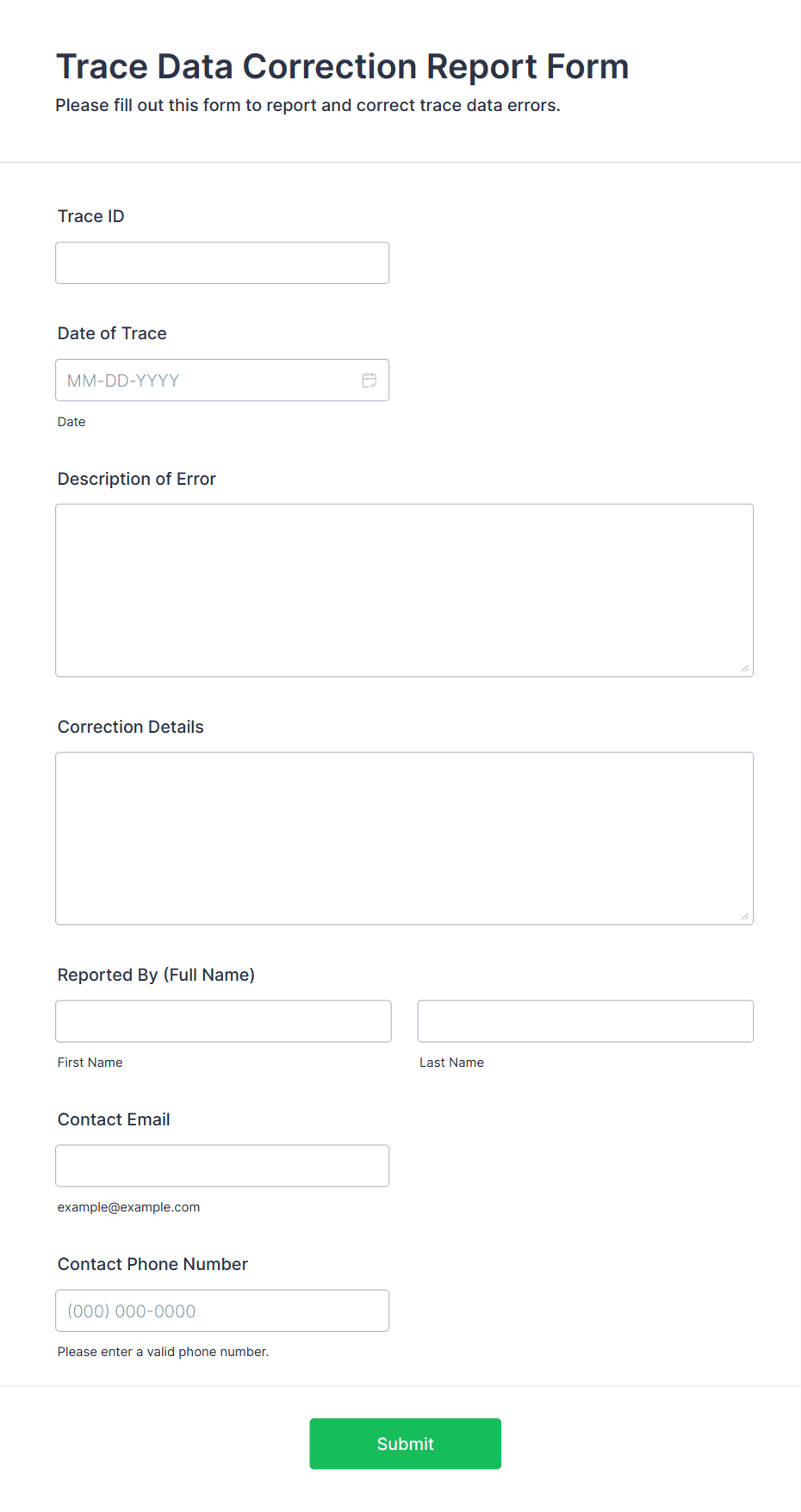Image resolution: width=801 pixels, height=1512 pixels.
Task: Click the Contact Email label
Action: [x=114, y=1119]
